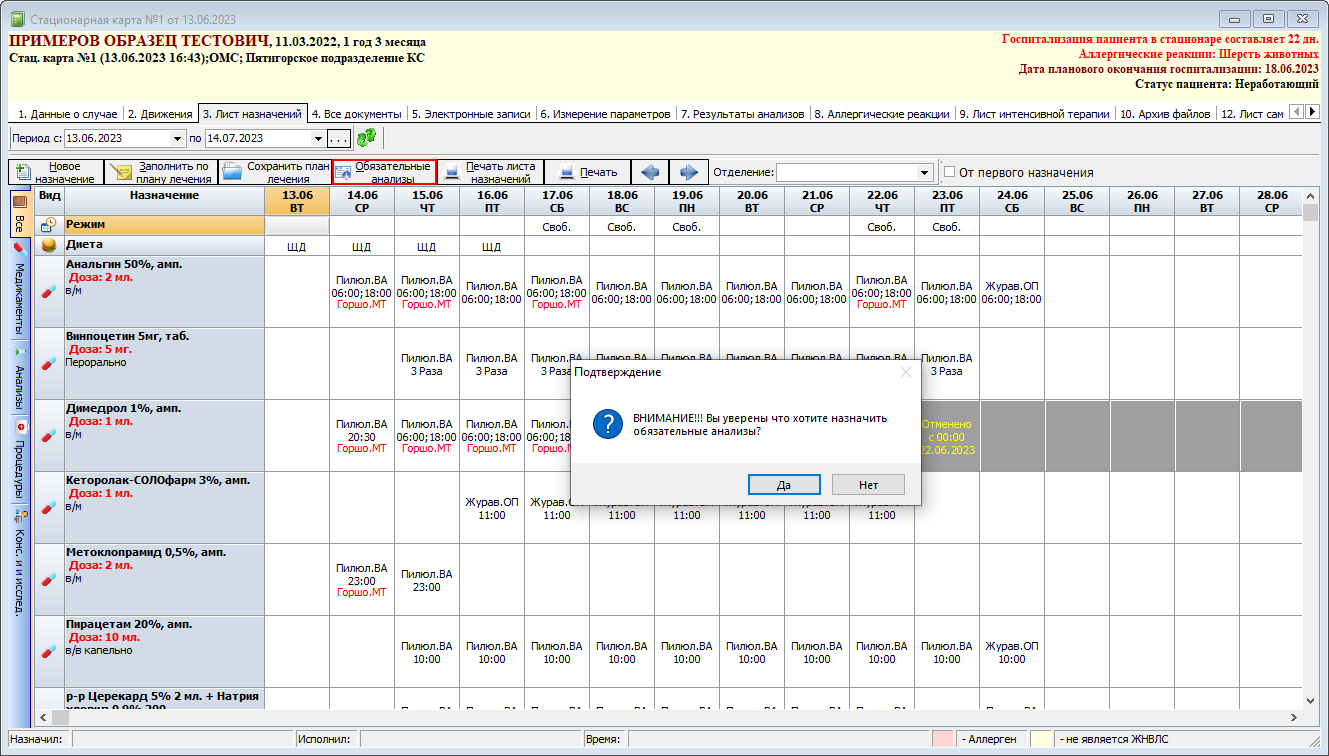This screenshot has width=1329, height=756.
Task: Click Журав.ОП 10:00 cell in Пирацетам row
Action: [x=1012, y=653]
